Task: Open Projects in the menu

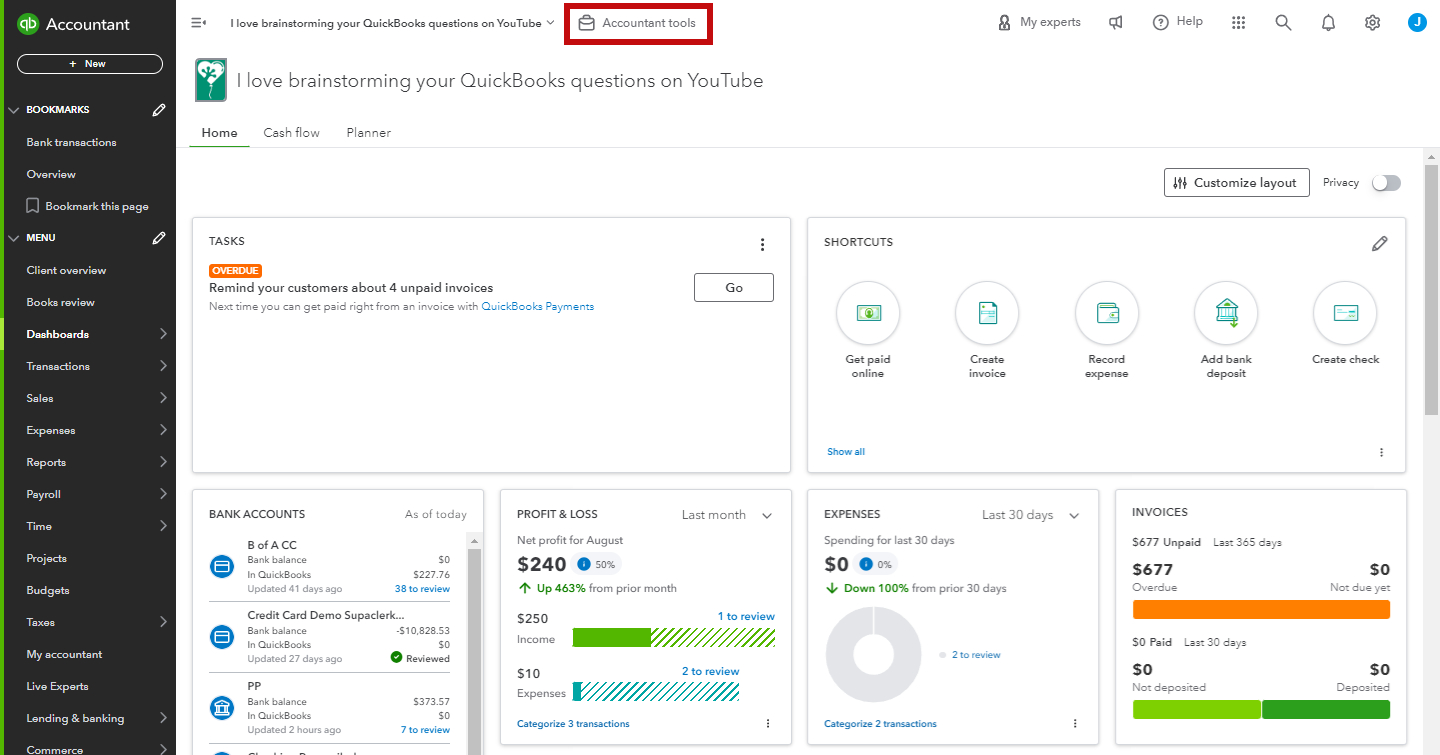Action: coord(46,558)
